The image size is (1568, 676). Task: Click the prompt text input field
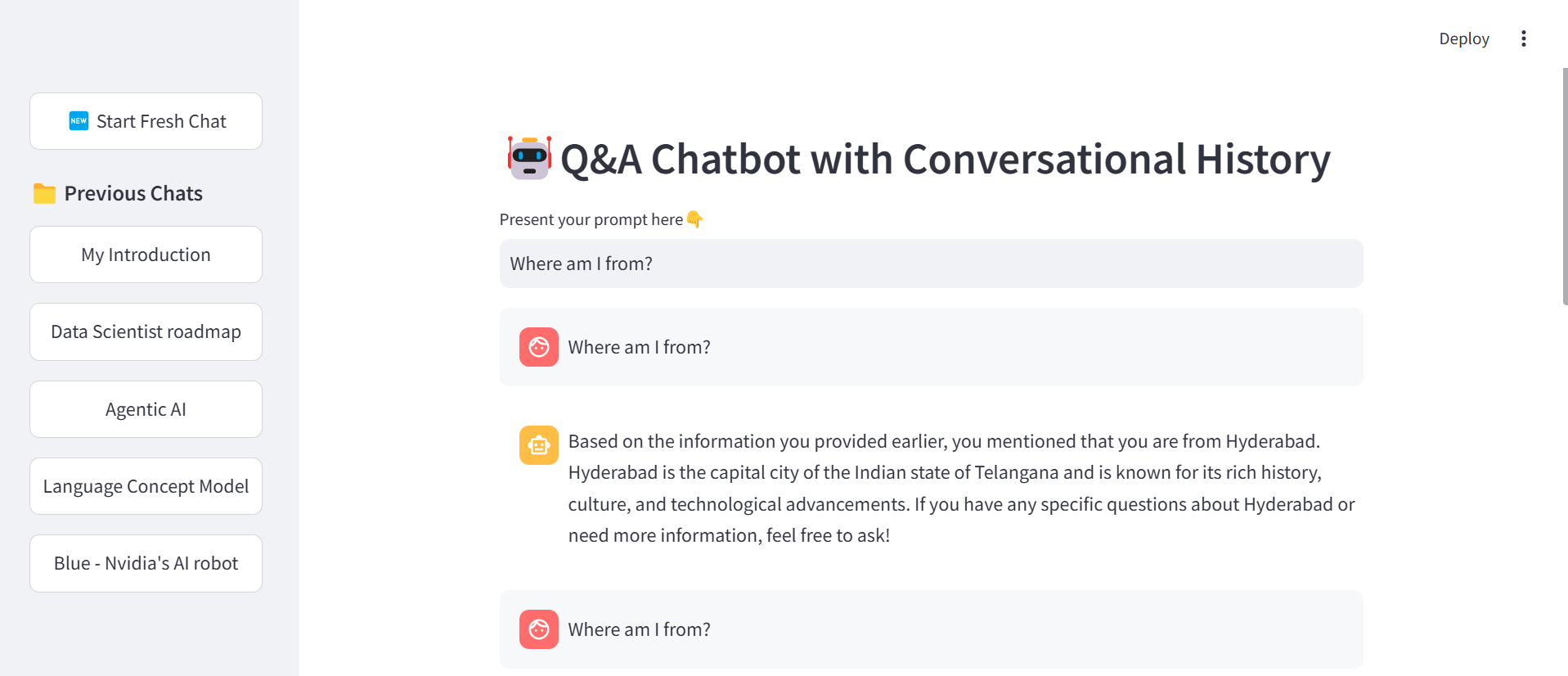coord(931,263)
